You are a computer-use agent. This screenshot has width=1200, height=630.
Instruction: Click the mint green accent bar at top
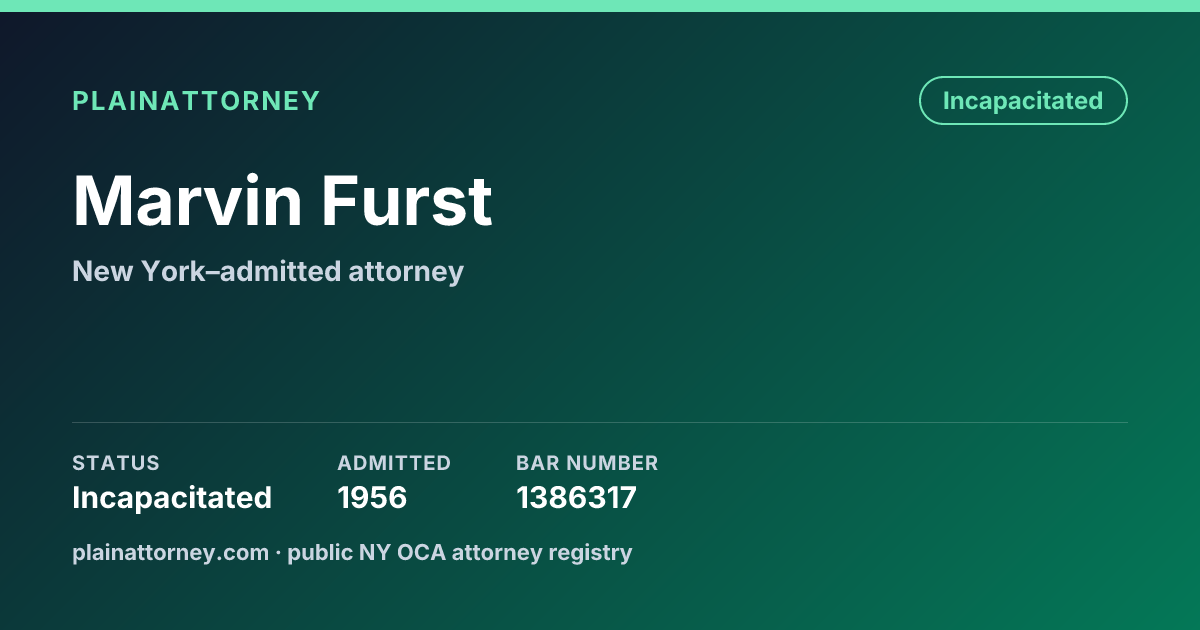click(x=600, y=6)
